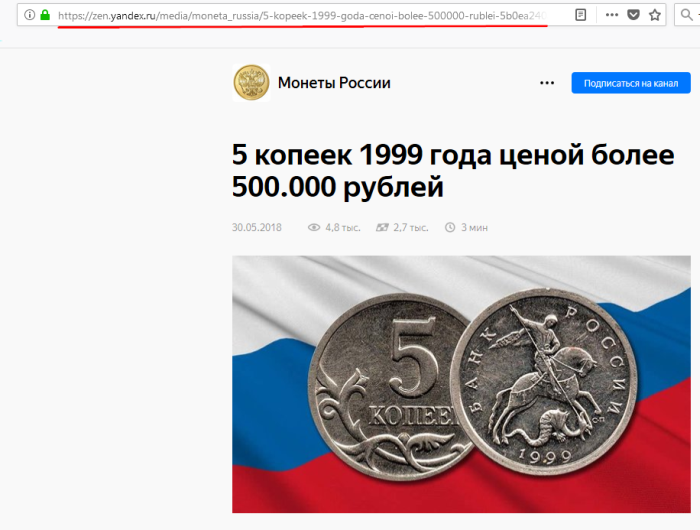Click the publication date 30.05.2018
This screenshot has width=700, height=530.
click(x=257, y=228)
